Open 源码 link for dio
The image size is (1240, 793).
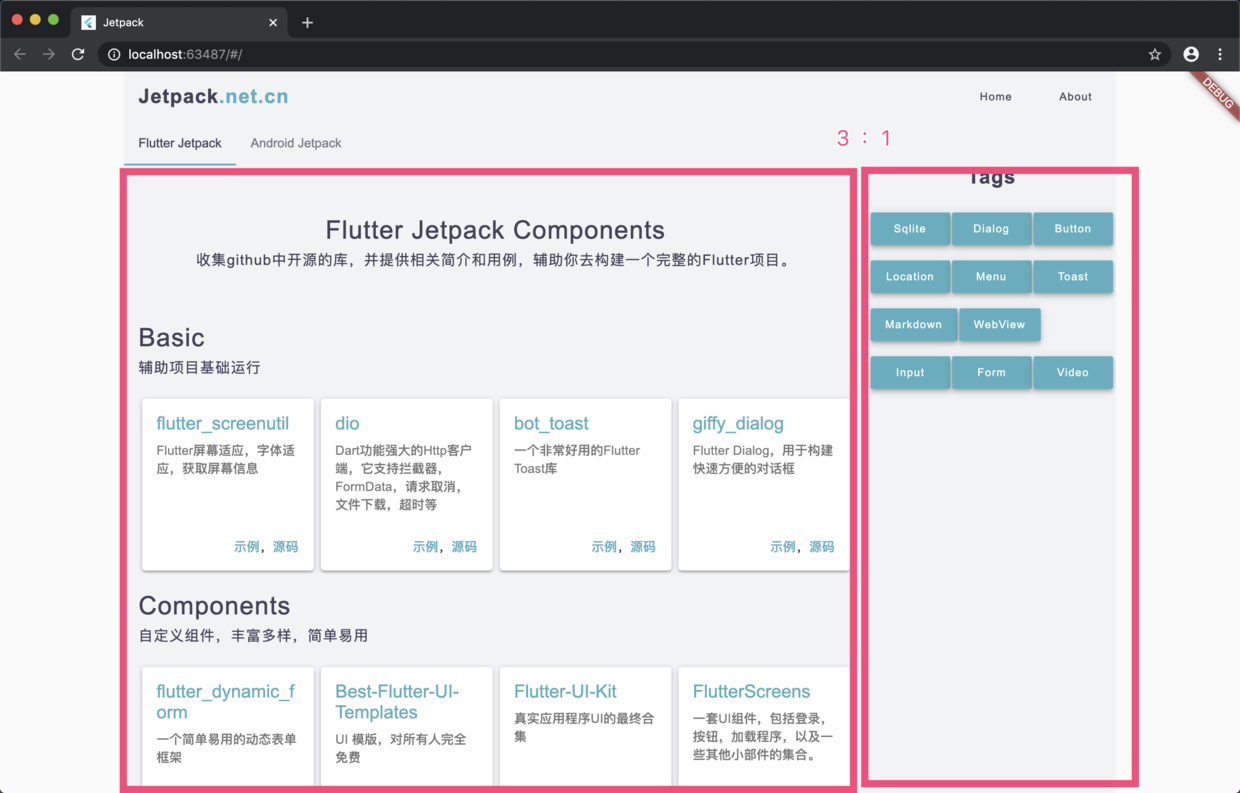[x=464, y=547]
